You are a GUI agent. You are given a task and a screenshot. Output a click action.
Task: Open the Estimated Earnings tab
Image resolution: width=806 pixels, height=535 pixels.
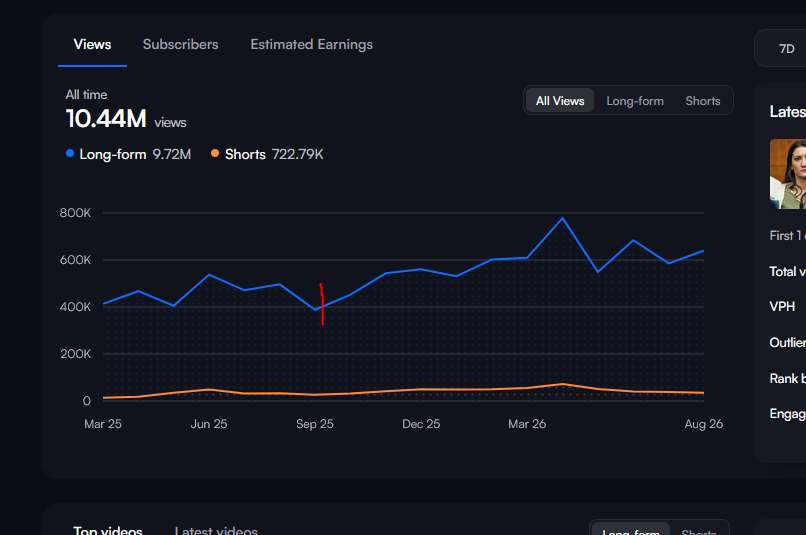[312, 45]
